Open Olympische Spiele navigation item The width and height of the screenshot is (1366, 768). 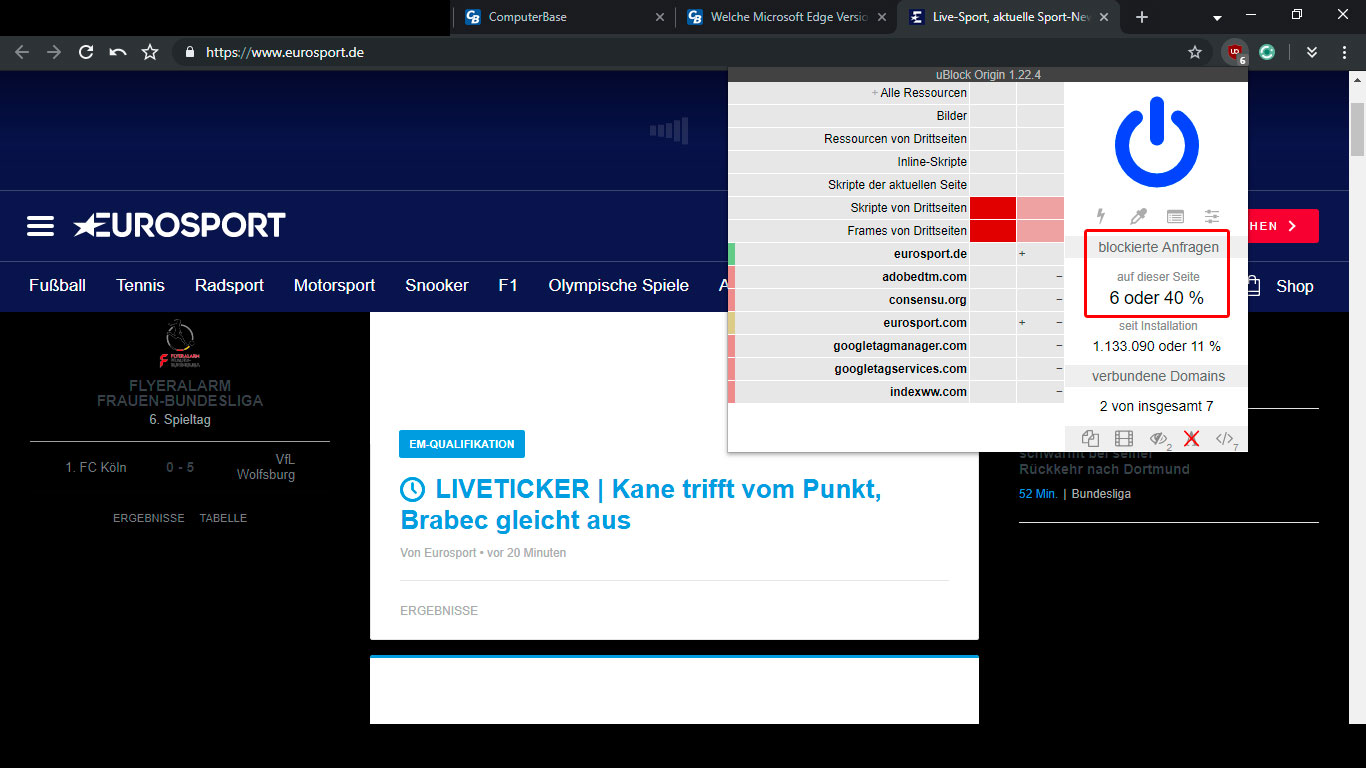(618, 285)
